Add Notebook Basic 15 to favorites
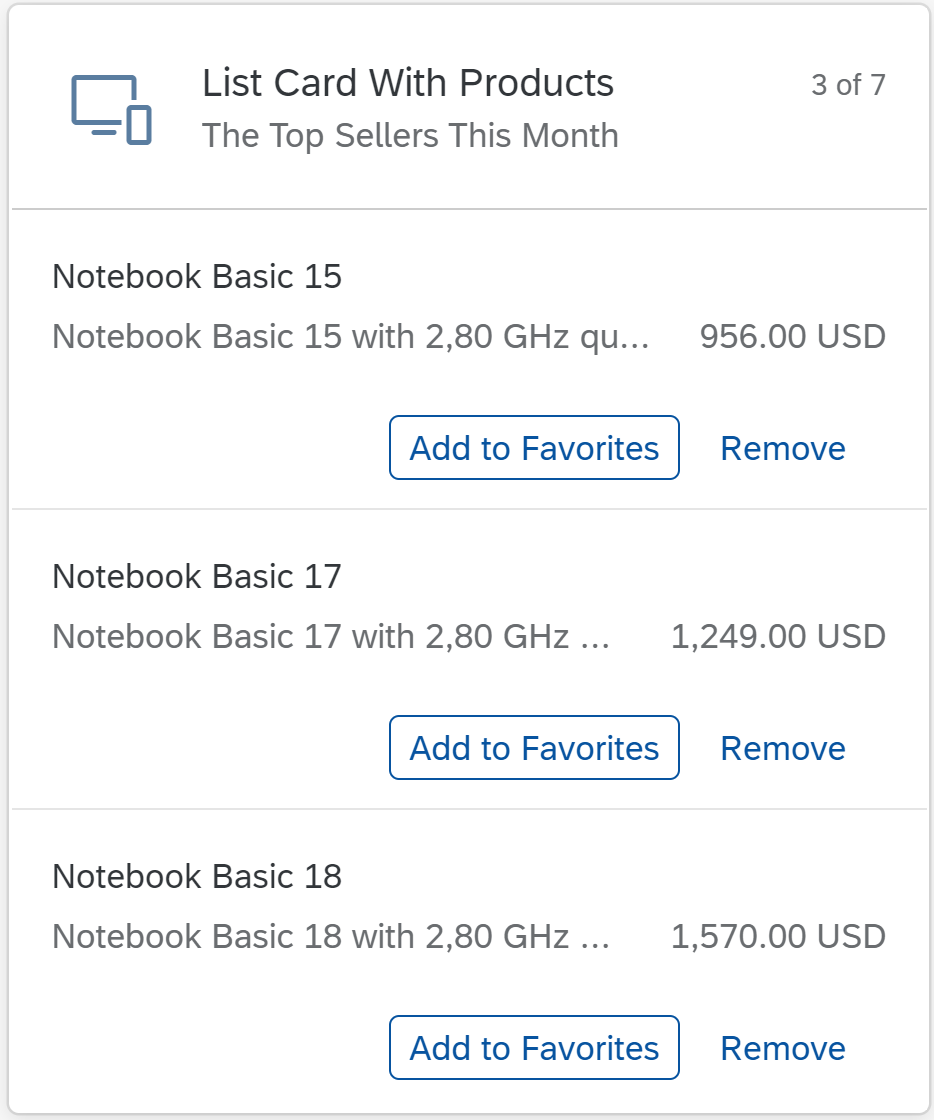 click(535, 448)
